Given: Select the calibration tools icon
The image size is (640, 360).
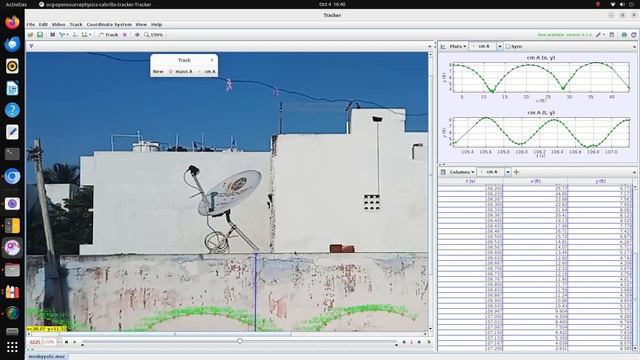Looking at the screenshot, I should pyautogui.click(x=62, y=35).
